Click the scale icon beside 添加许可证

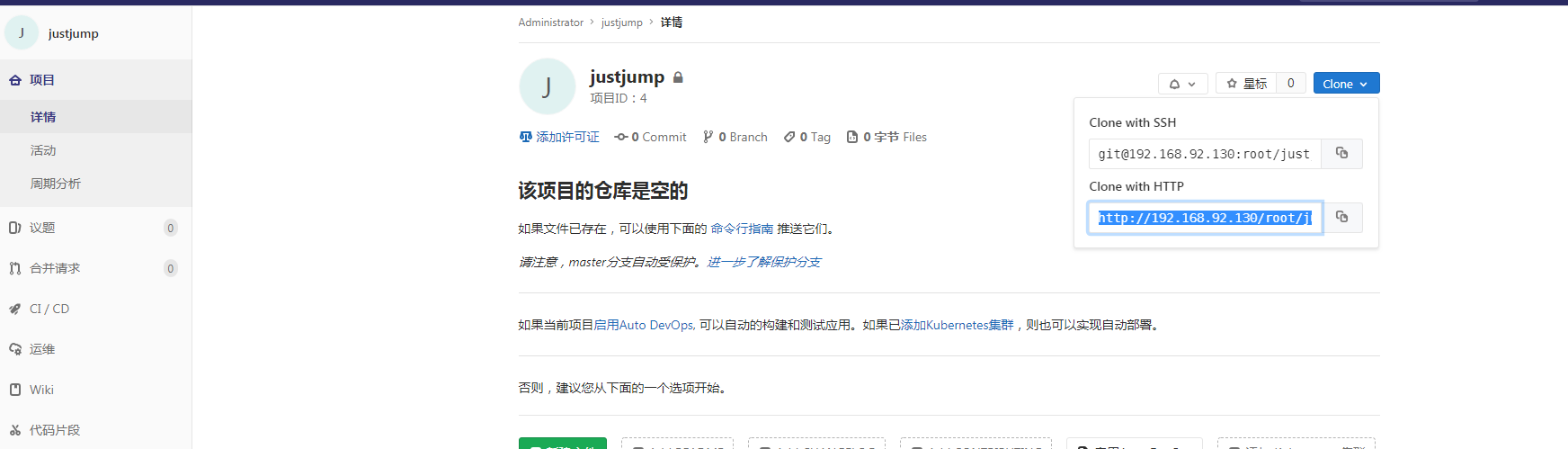[526, 137]
